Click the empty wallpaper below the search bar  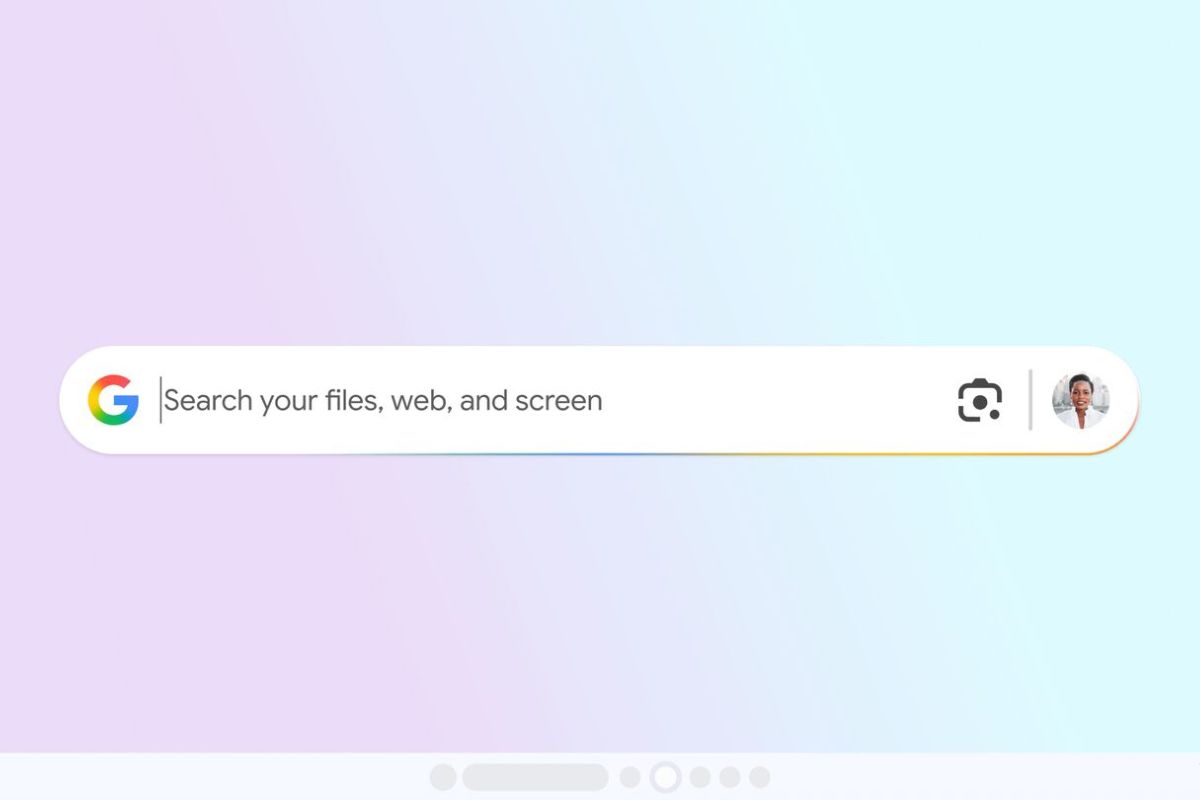point(600,600)
